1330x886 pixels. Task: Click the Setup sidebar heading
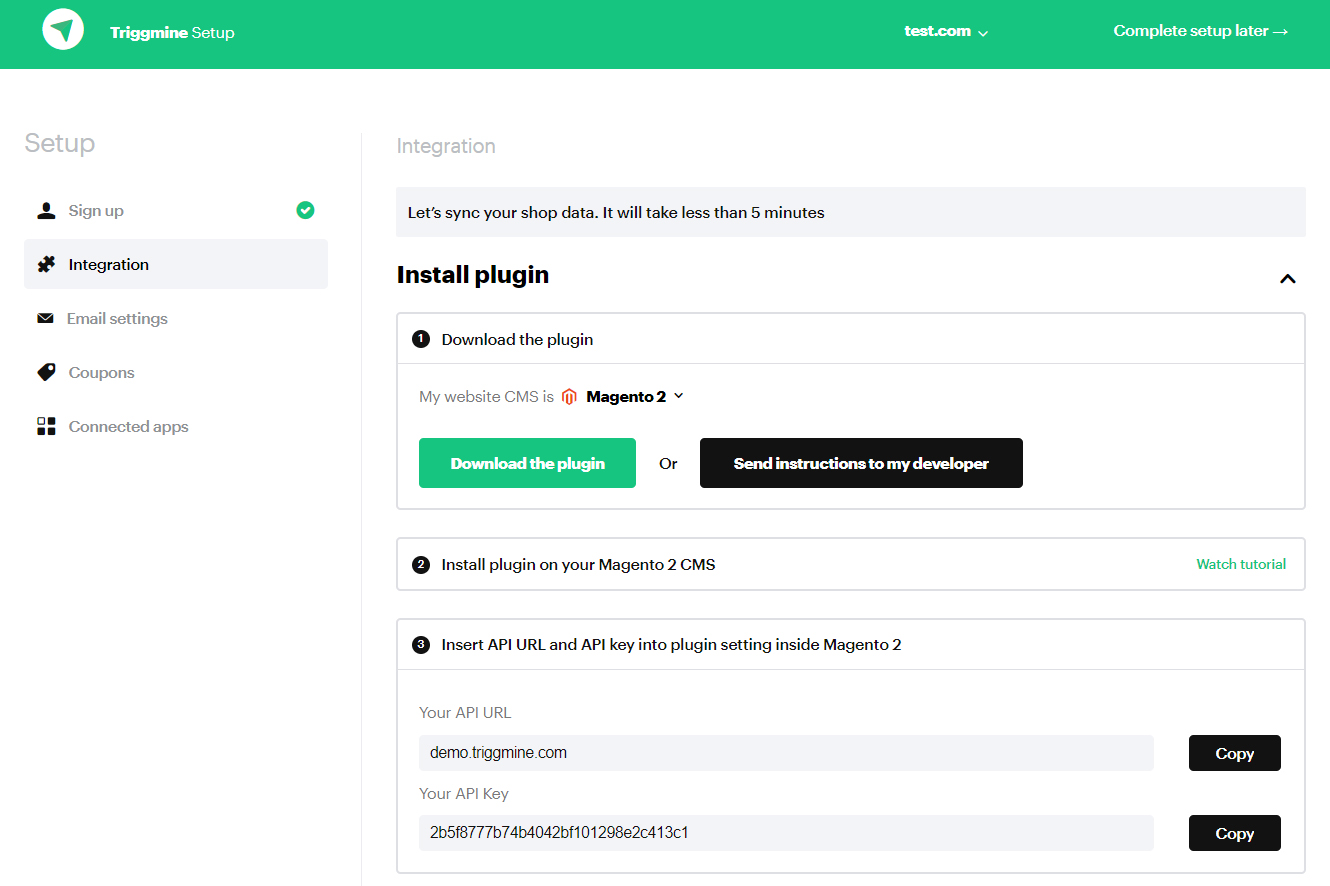tap(60, 143)
